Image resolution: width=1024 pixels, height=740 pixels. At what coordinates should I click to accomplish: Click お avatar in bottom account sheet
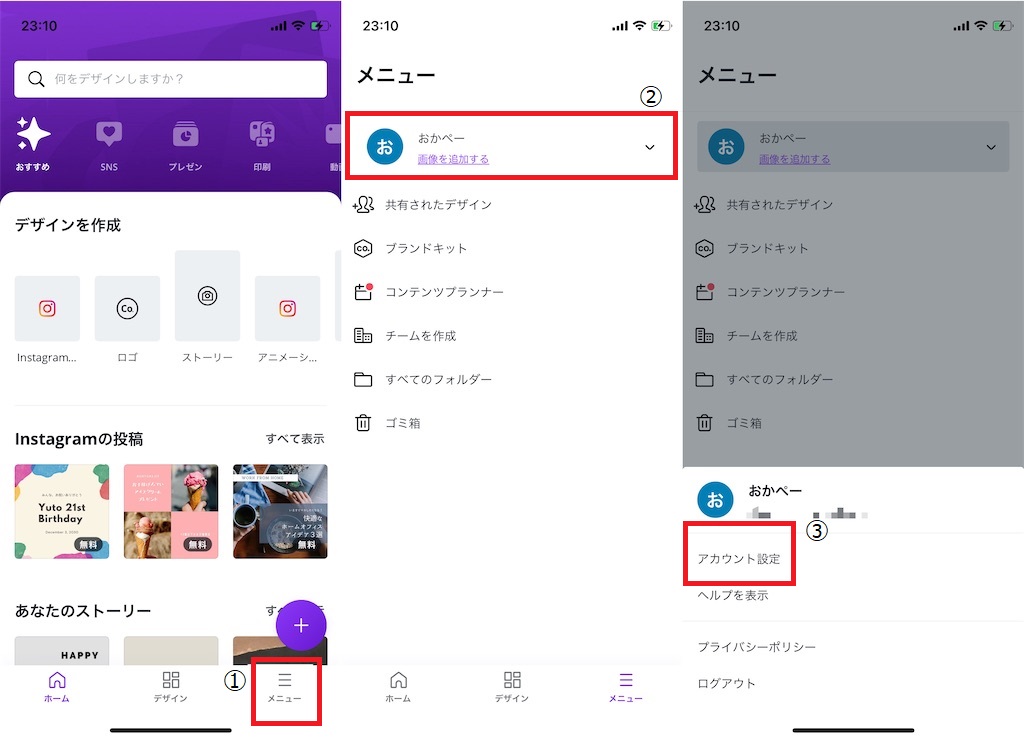tap(715, 500)
